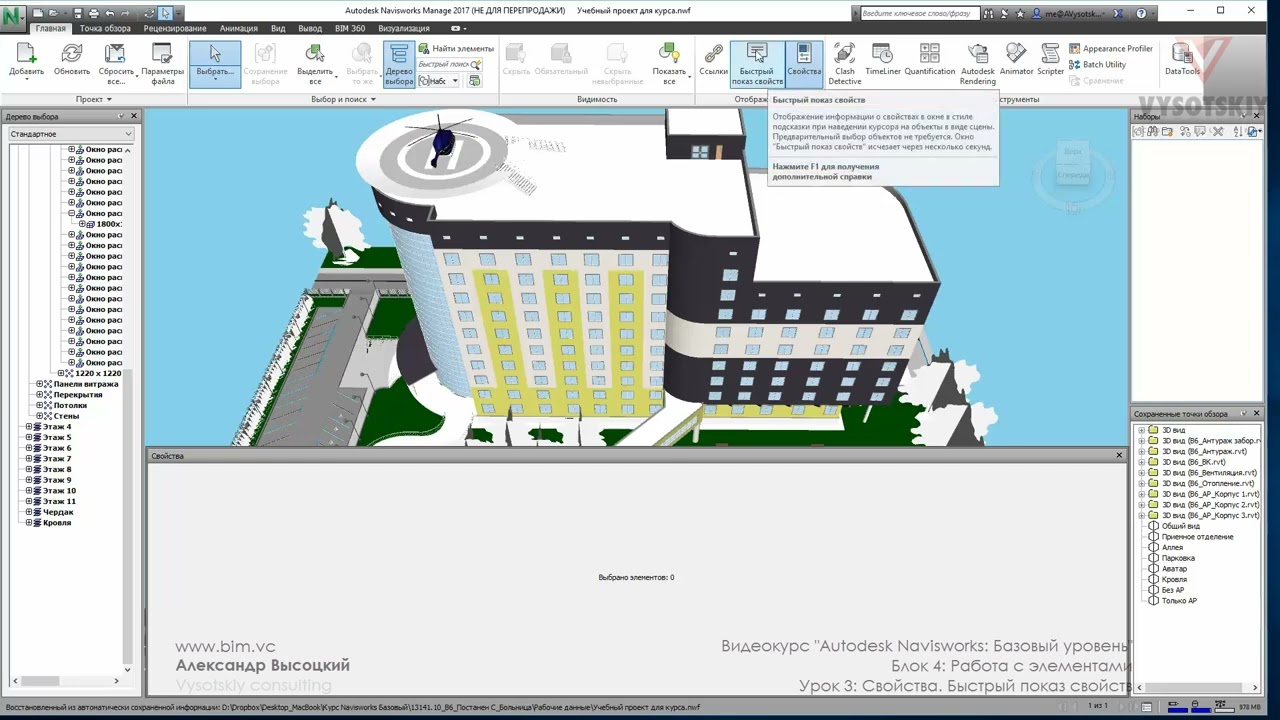Open Appearance Profiler

pyautogui.click(x=1110, y=48)
